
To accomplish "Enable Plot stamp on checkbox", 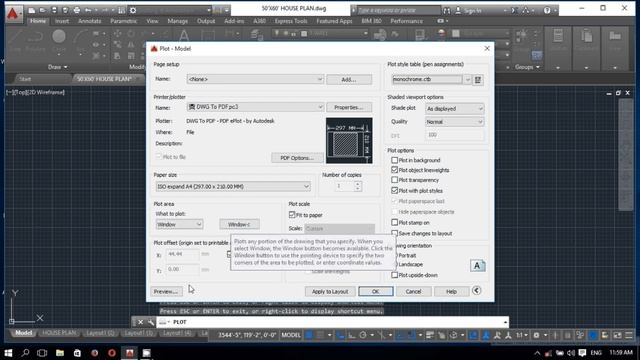I will point(394,222).
